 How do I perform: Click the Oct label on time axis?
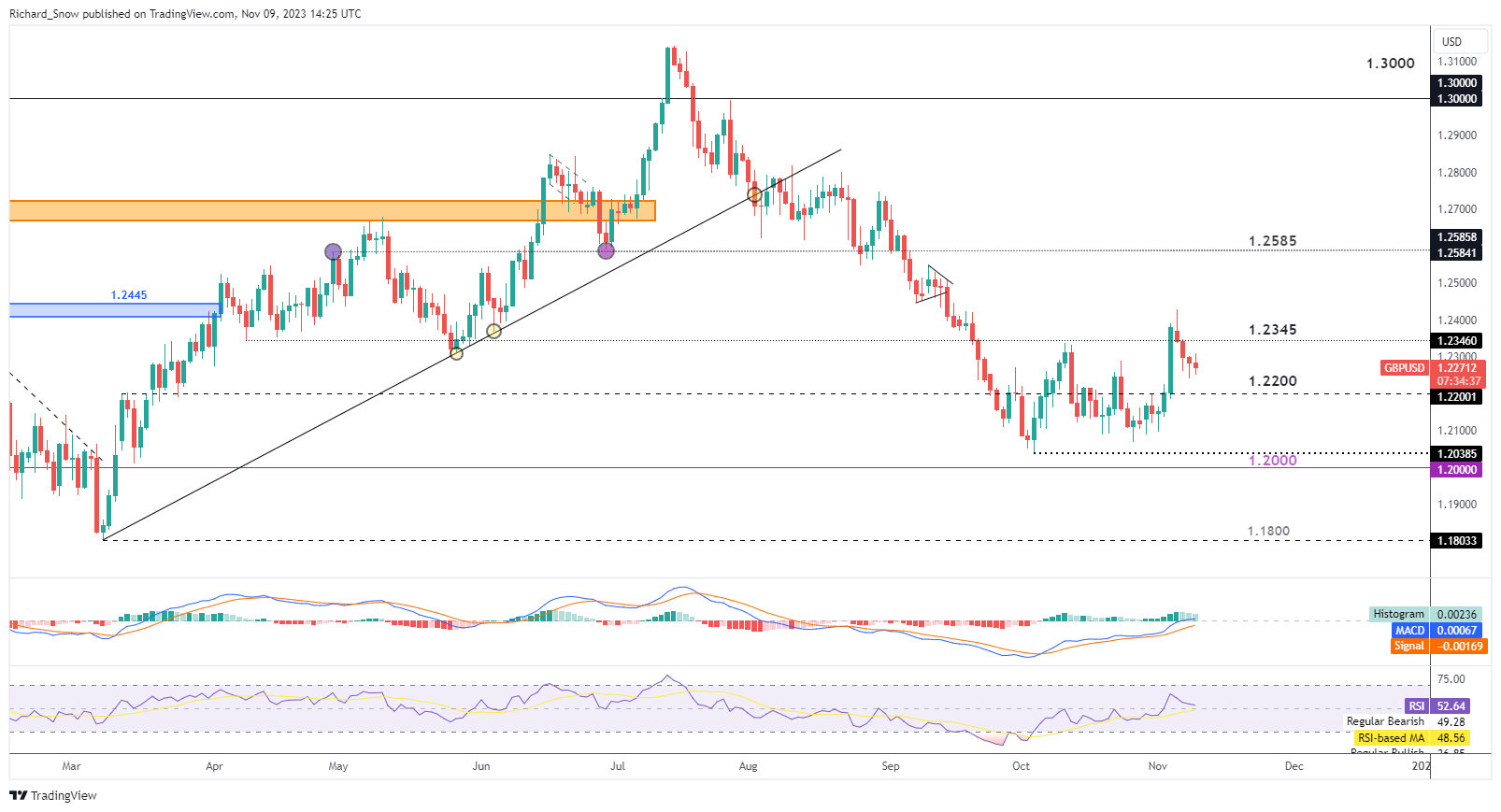1021,766
